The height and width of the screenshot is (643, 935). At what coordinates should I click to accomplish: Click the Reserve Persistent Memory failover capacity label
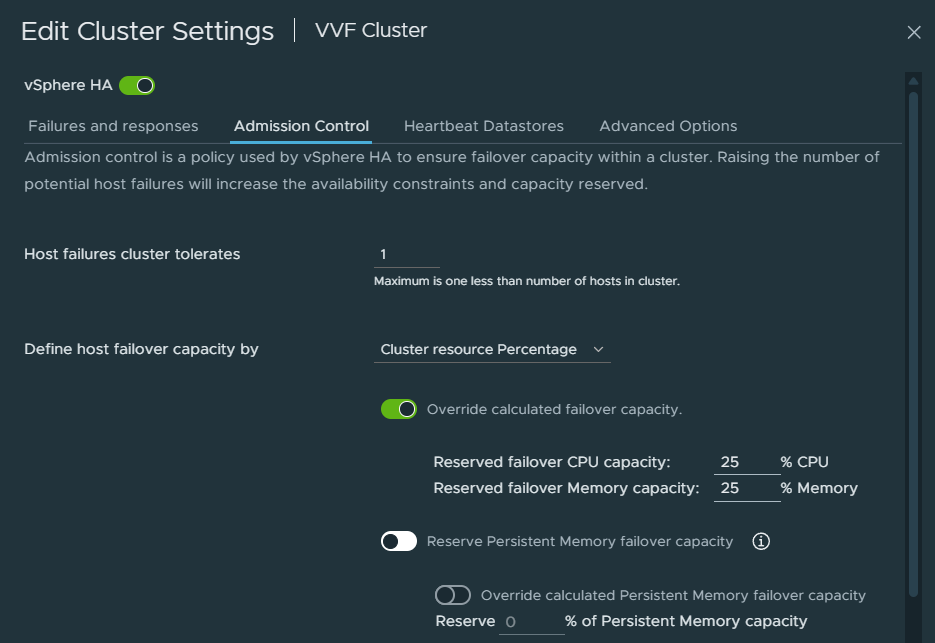580,541
